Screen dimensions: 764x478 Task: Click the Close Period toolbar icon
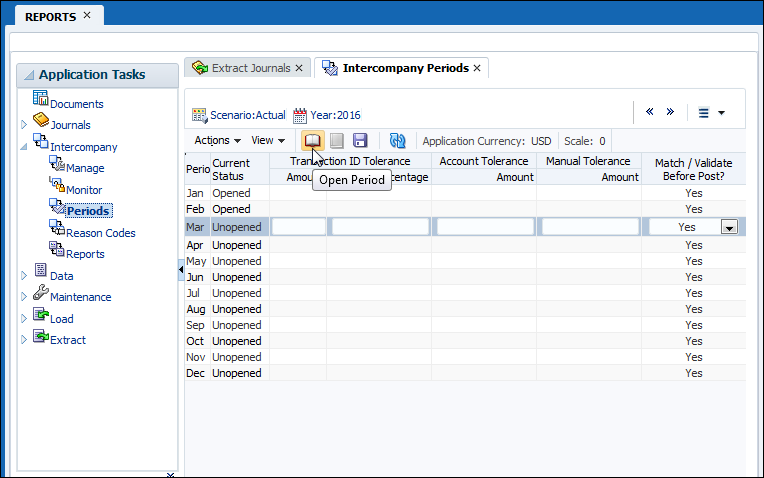(x=337, y=141)
